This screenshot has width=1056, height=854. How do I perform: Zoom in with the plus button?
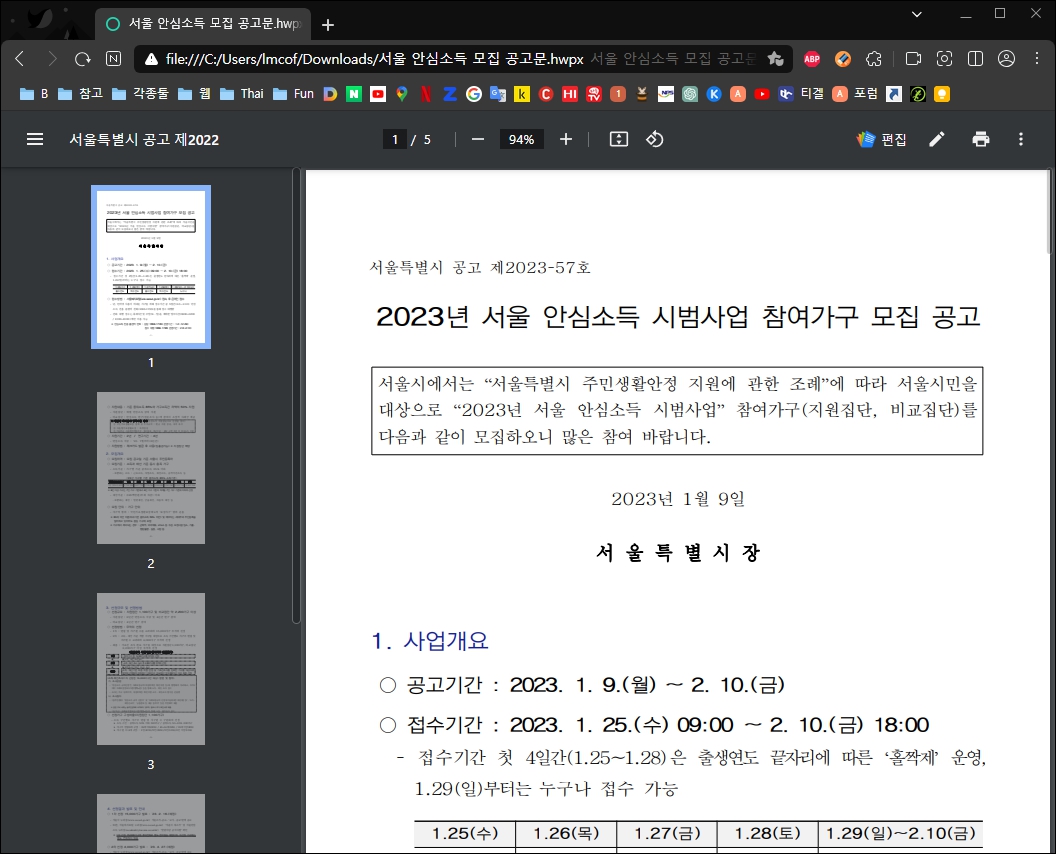point(566,139)
